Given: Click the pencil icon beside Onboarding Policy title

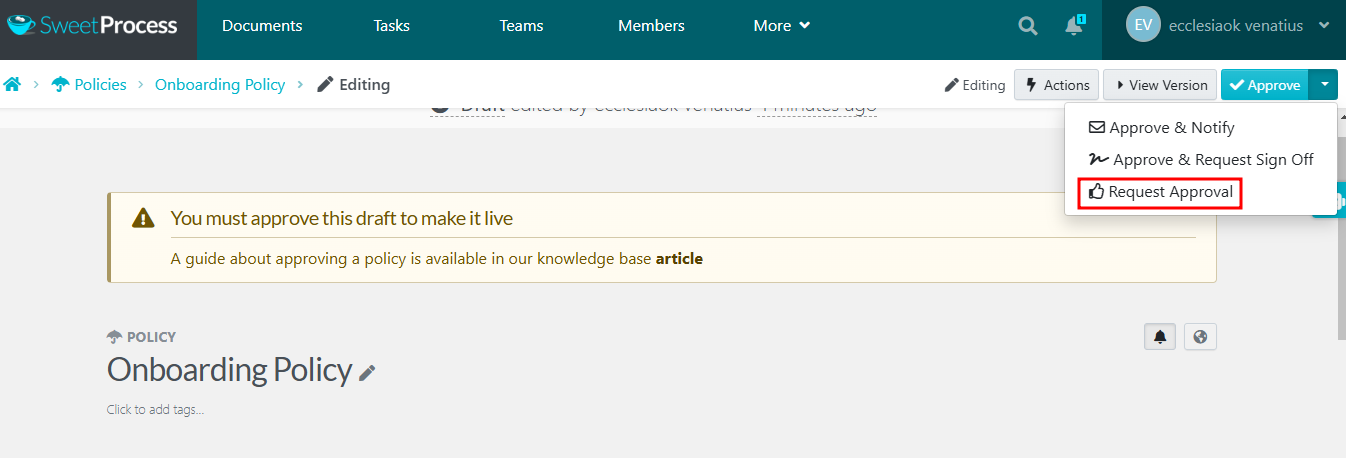Looking at the screenshot, I should click(368, 373).
